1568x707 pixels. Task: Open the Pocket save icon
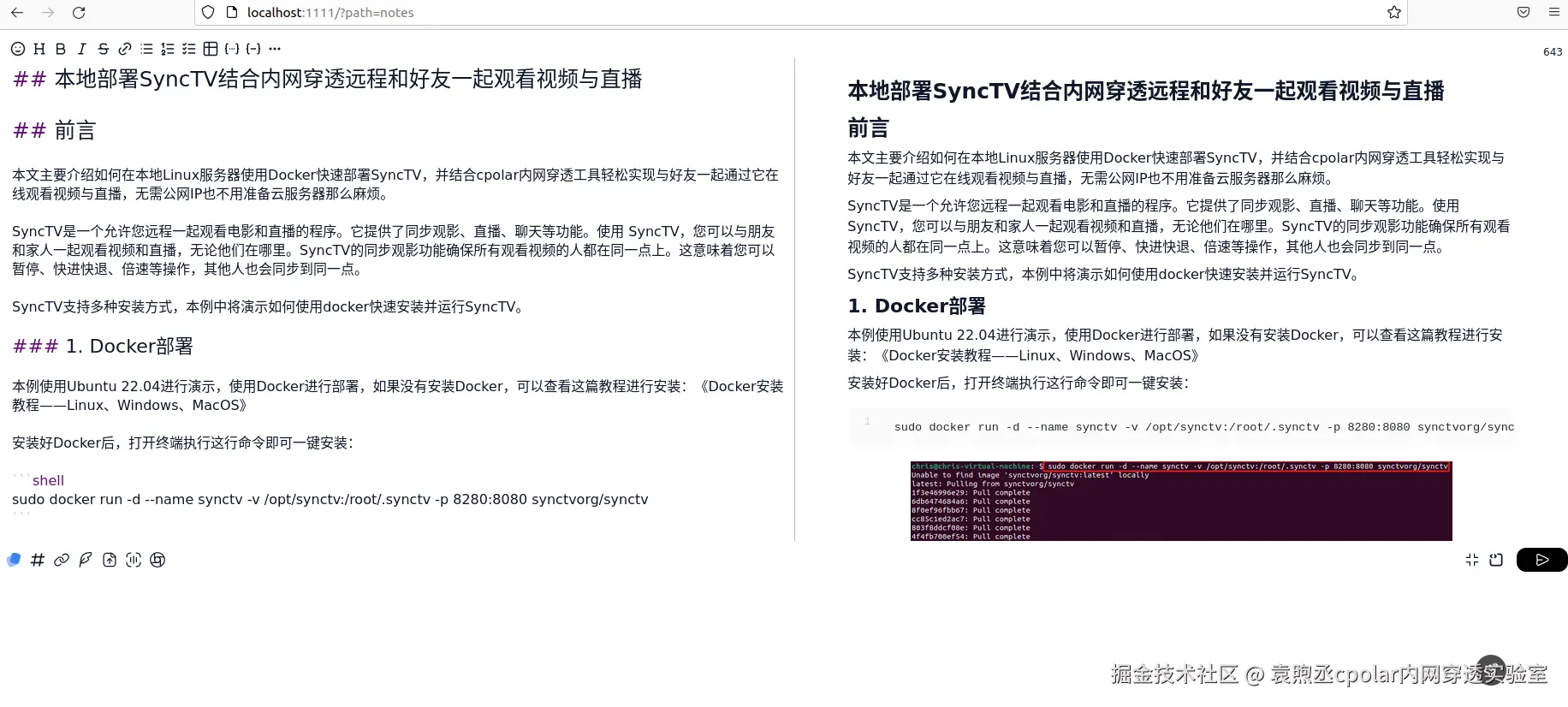[1523, 13]
